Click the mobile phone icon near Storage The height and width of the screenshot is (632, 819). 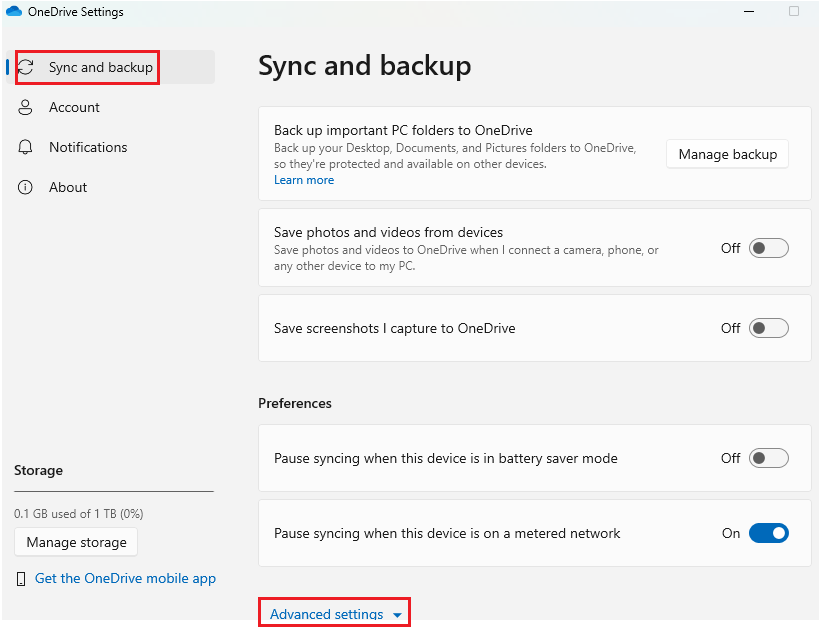coord(22,579)
